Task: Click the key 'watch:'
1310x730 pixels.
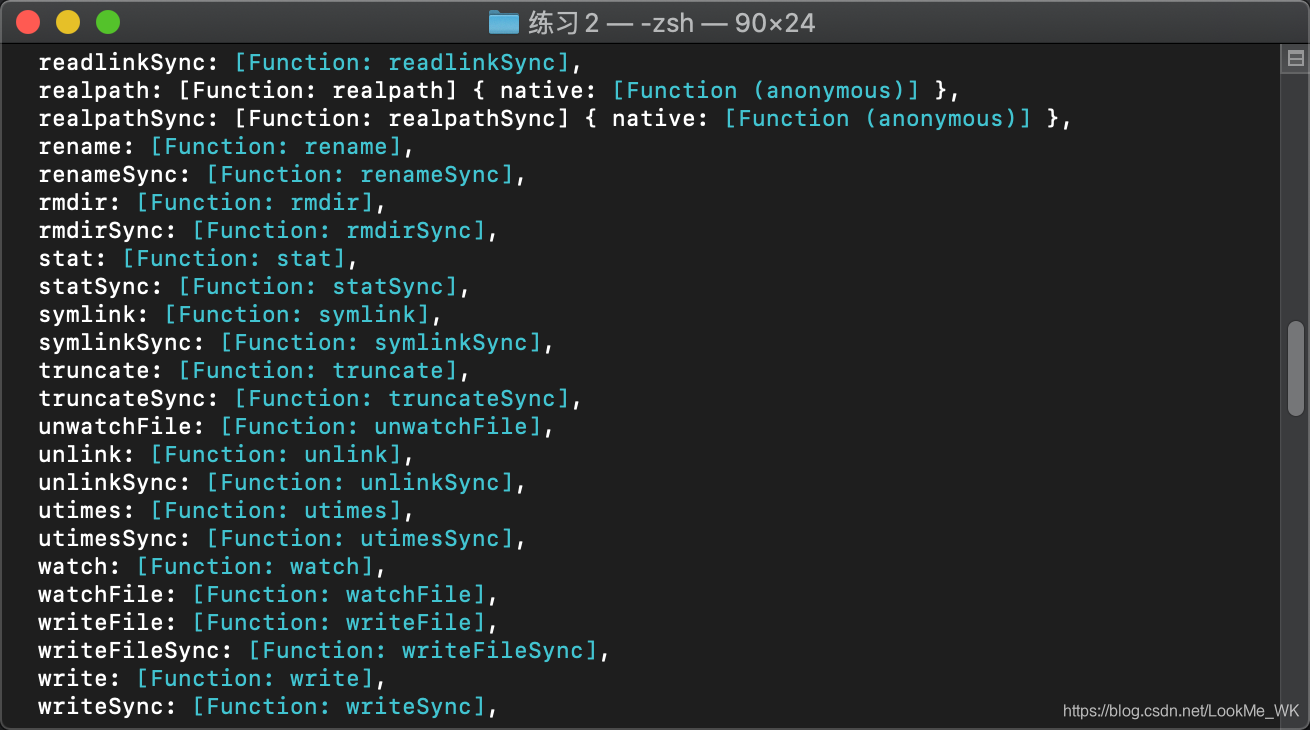Action: tap(80, 567)
